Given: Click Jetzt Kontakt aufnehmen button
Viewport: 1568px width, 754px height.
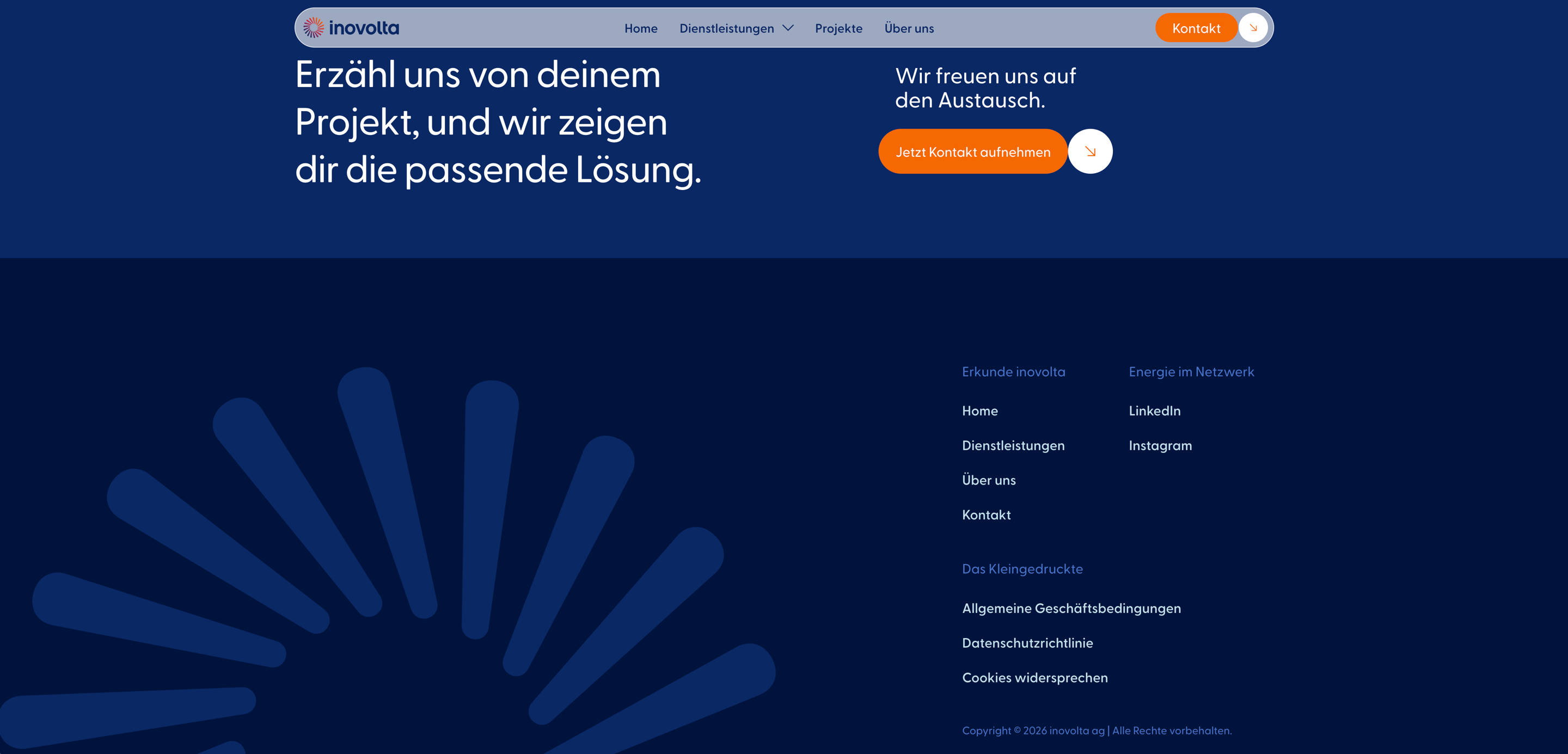Looking at the screenshot, I should (x=973, y=151).
